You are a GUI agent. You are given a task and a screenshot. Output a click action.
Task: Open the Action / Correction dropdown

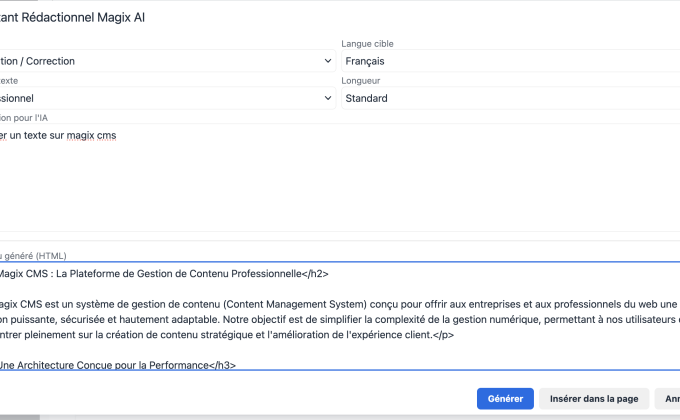tap(167, 61)
